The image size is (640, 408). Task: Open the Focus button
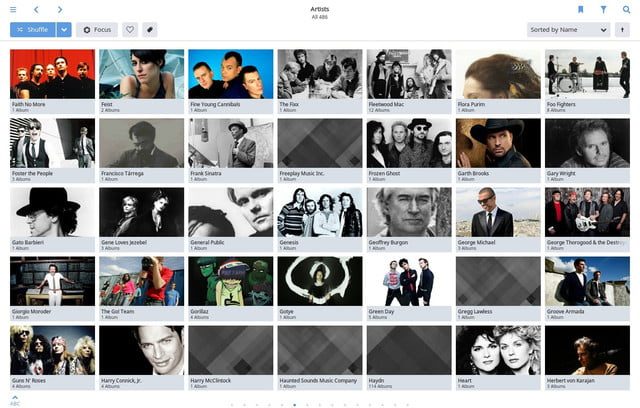[97, 30]
